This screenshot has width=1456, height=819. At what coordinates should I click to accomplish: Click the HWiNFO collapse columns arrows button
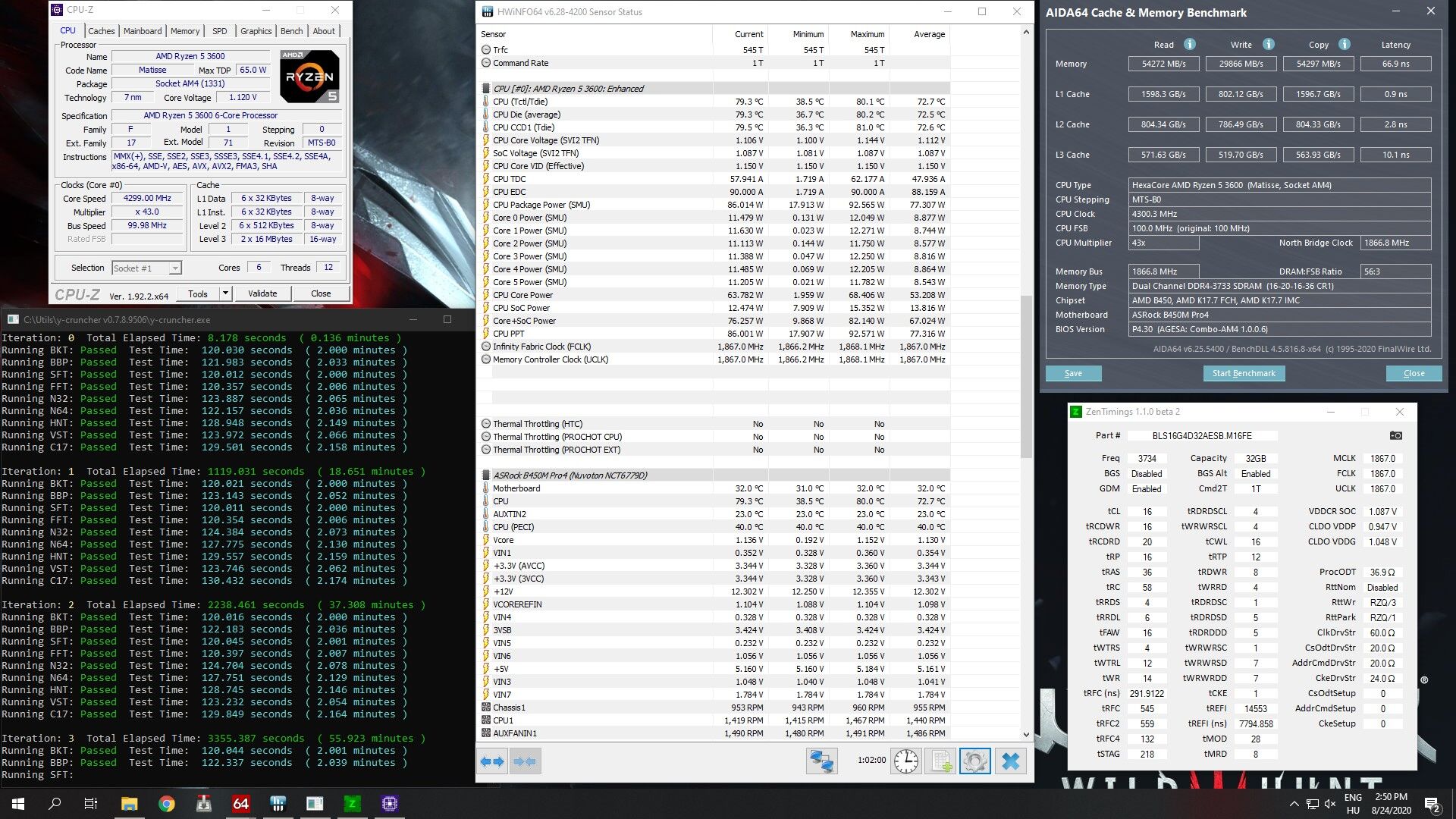coord(525,761)
